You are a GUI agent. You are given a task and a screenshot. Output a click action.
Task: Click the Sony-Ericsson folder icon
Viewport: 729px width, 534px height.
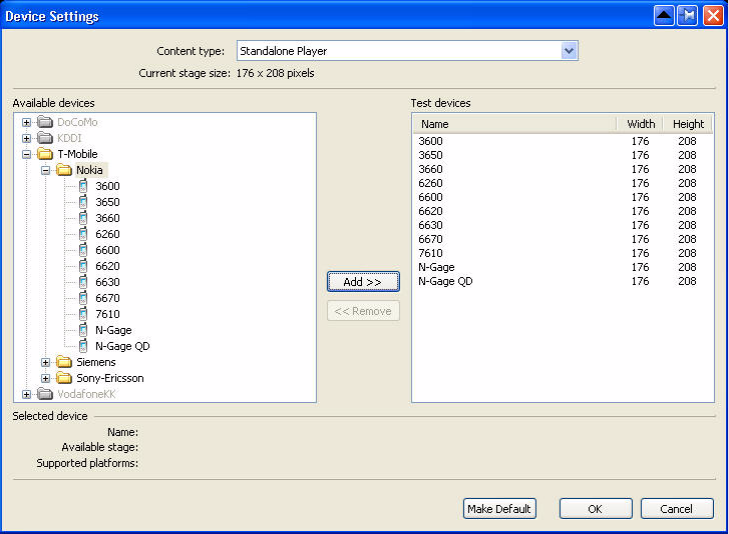[64, 378]
